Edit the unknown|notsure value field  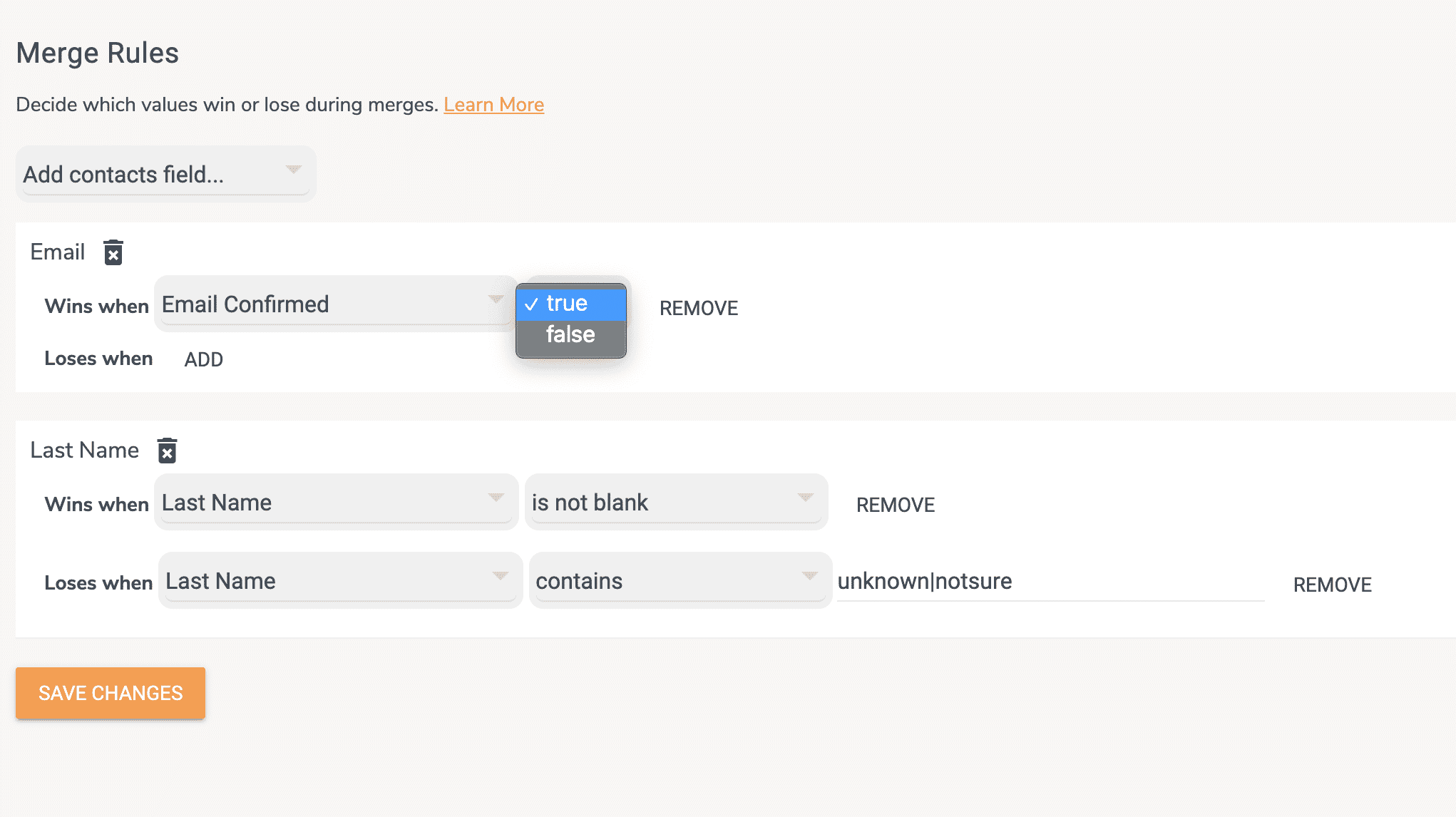pos(1050,582)
